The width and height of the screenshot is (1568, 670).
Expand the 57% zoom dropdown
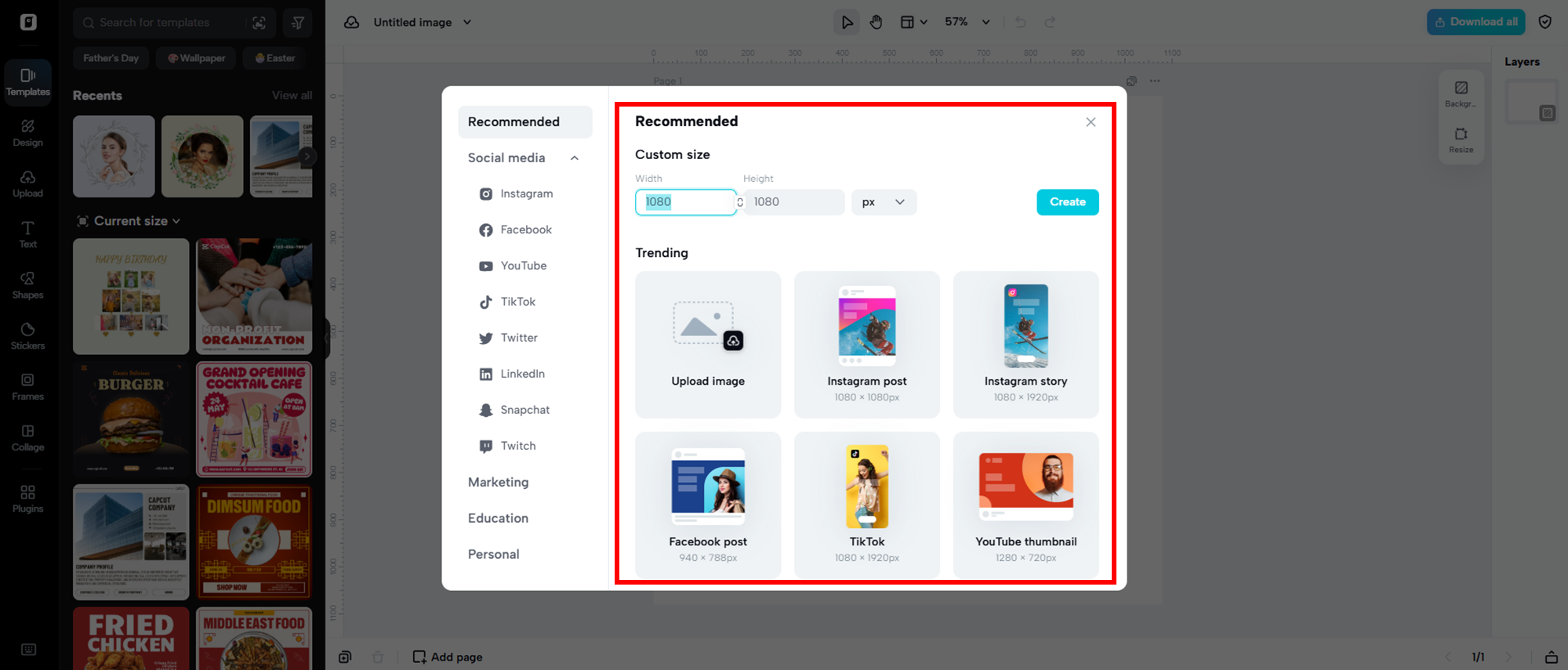985,22
